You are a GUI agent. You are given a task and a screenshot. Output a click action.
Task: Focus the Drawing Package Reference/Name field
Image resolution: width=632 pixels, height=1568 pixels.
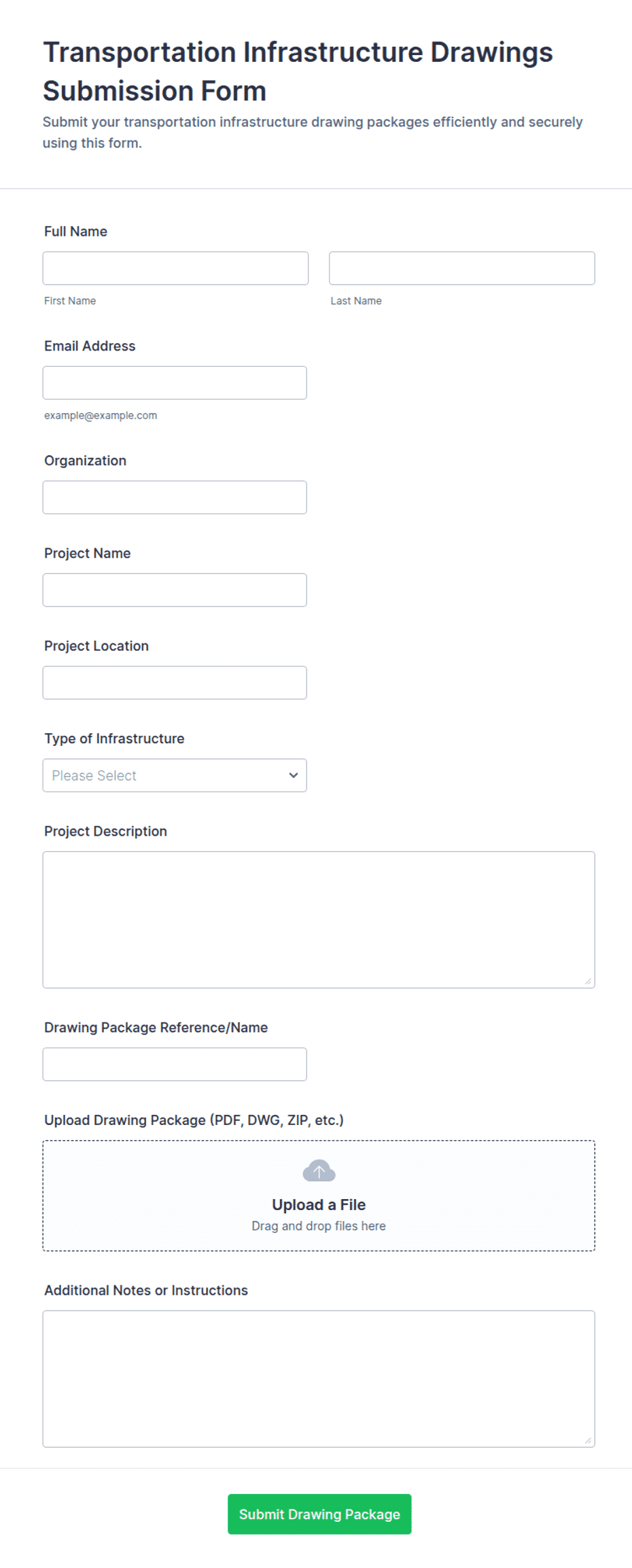pos(175,1065)
